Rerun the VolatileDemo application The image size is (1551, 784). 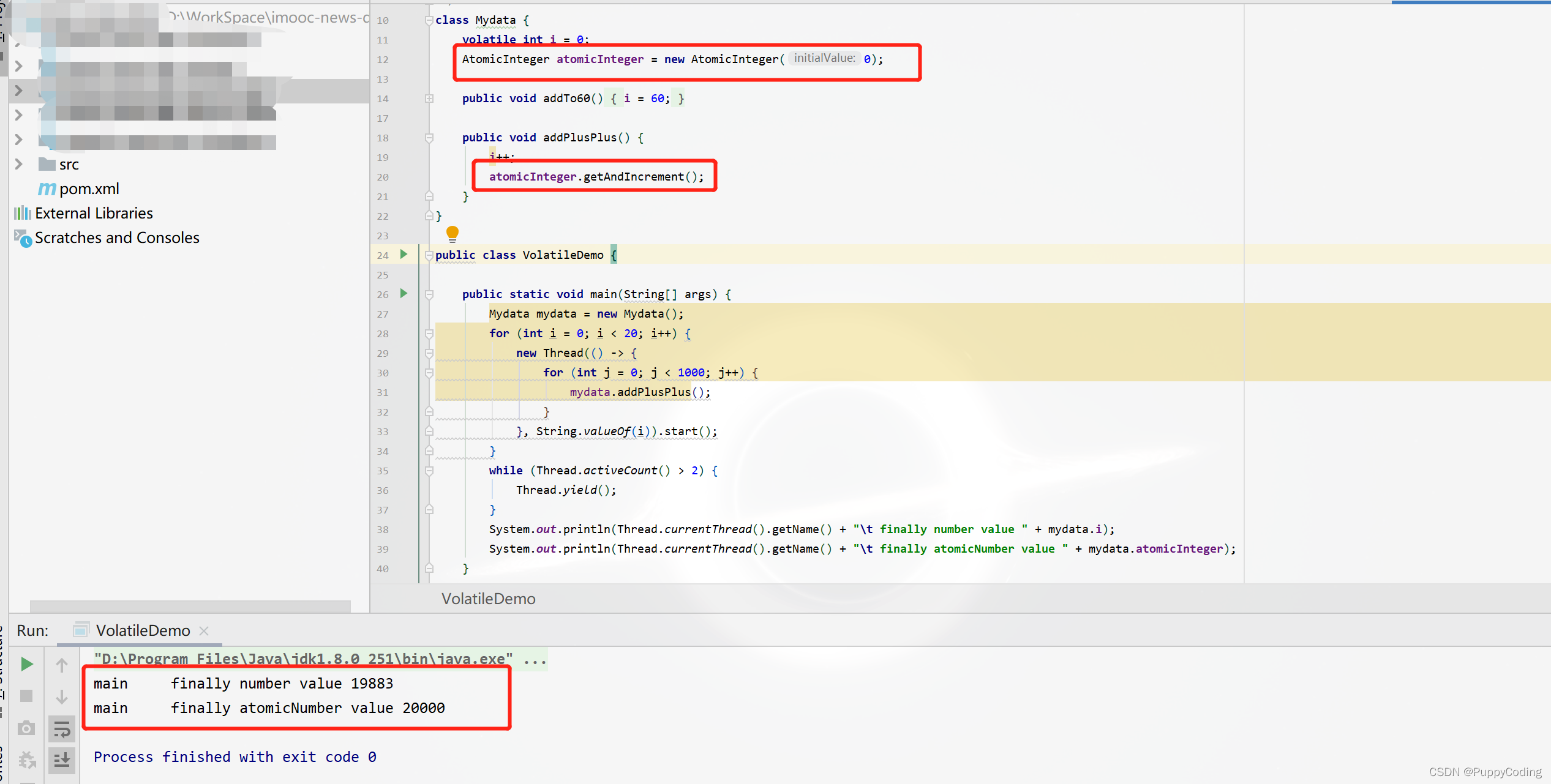26,664
